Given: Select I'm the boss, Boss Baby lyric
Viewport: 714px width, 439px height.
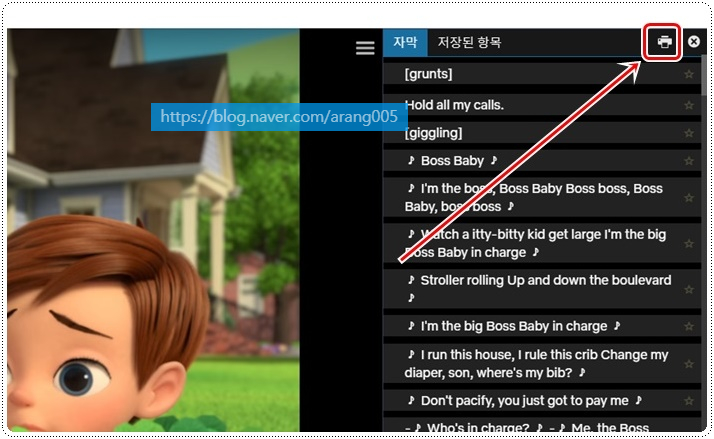Looking at the screenshot, I should (x=542, y=197).
